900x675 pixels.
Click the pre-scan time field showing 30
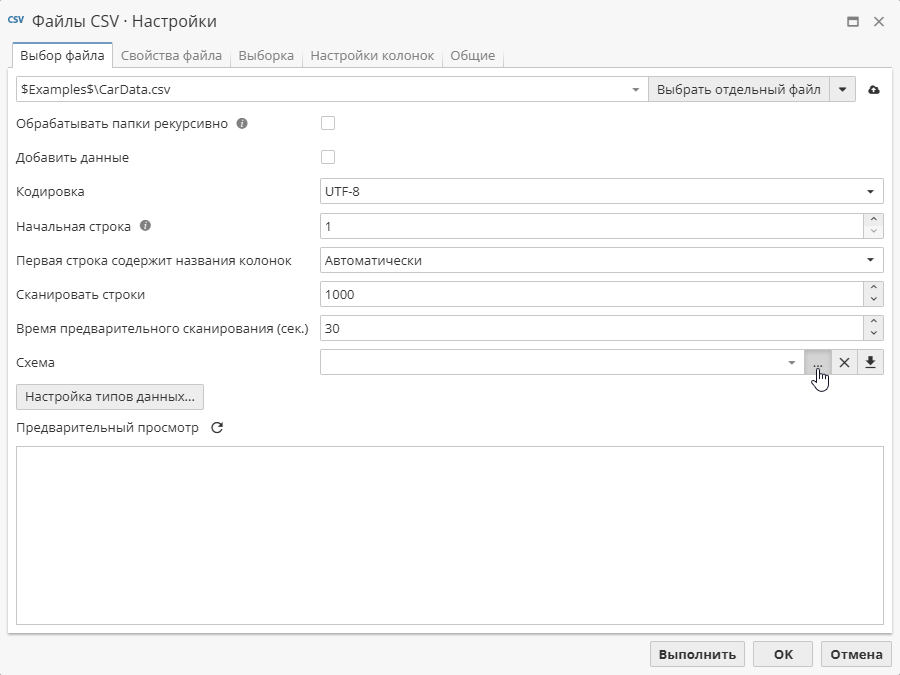click(x=591, y=328)
